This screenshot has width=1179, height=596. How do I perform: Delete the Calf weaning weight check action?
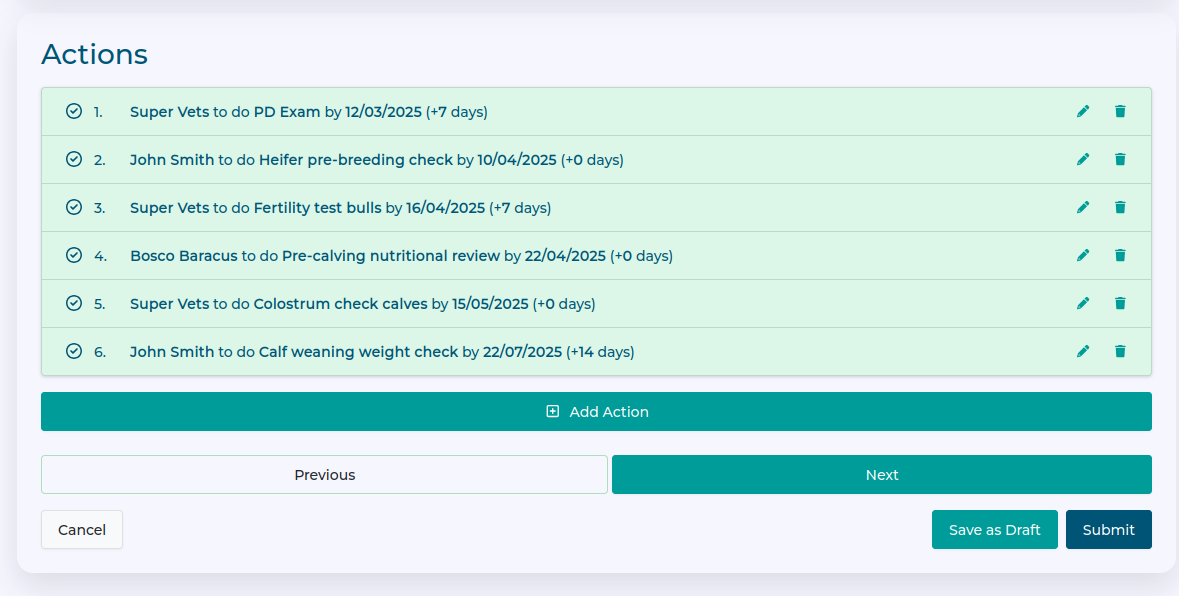coord(1120,351)
